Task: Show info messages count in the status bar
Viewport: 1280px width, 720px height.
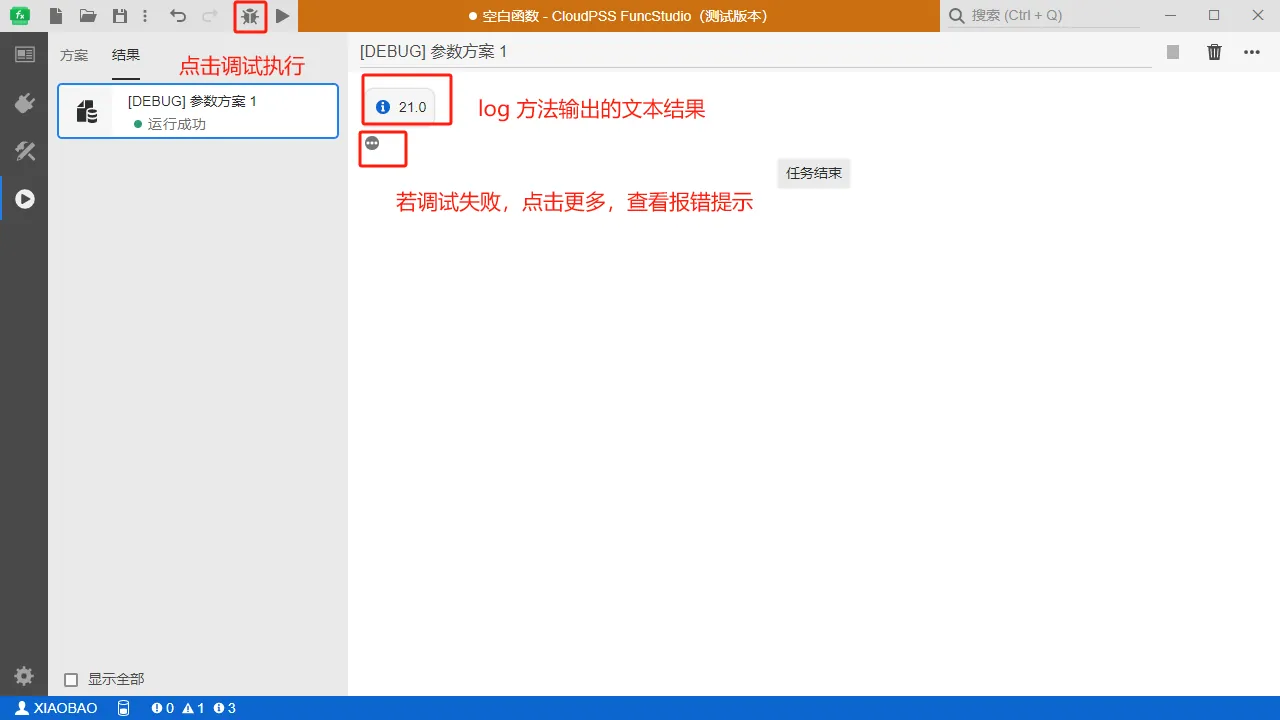Action: coord(224,708)
